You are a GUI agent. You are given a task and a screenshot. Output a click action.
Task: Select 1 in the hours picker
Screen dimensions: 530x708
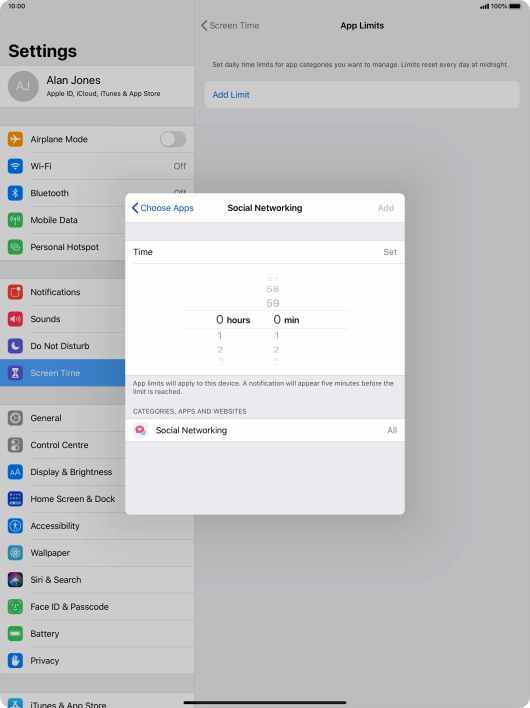220,335
